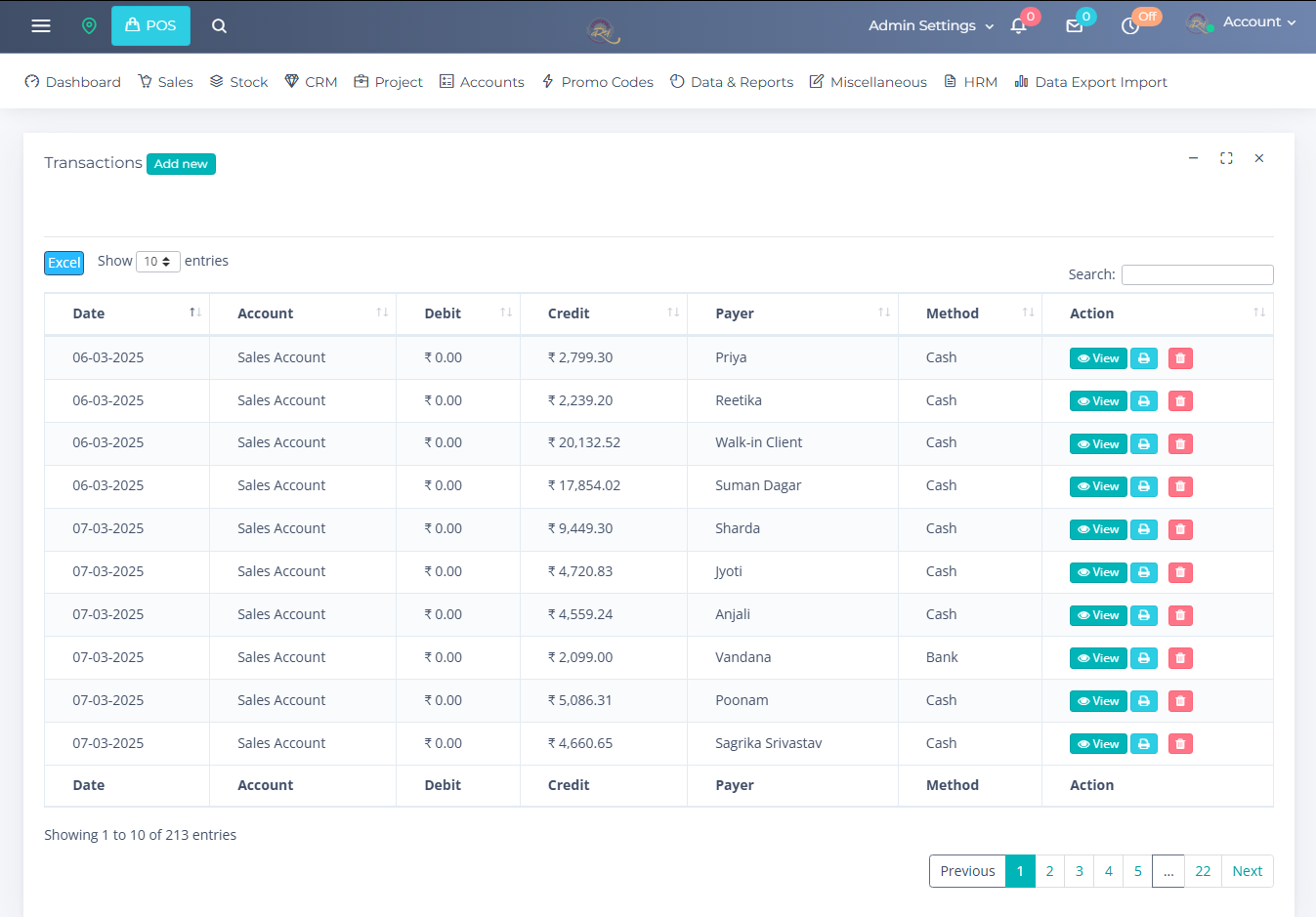Delete Reetika's transaction
This screenshot has width=1316, height=917.
(1180, 401)
